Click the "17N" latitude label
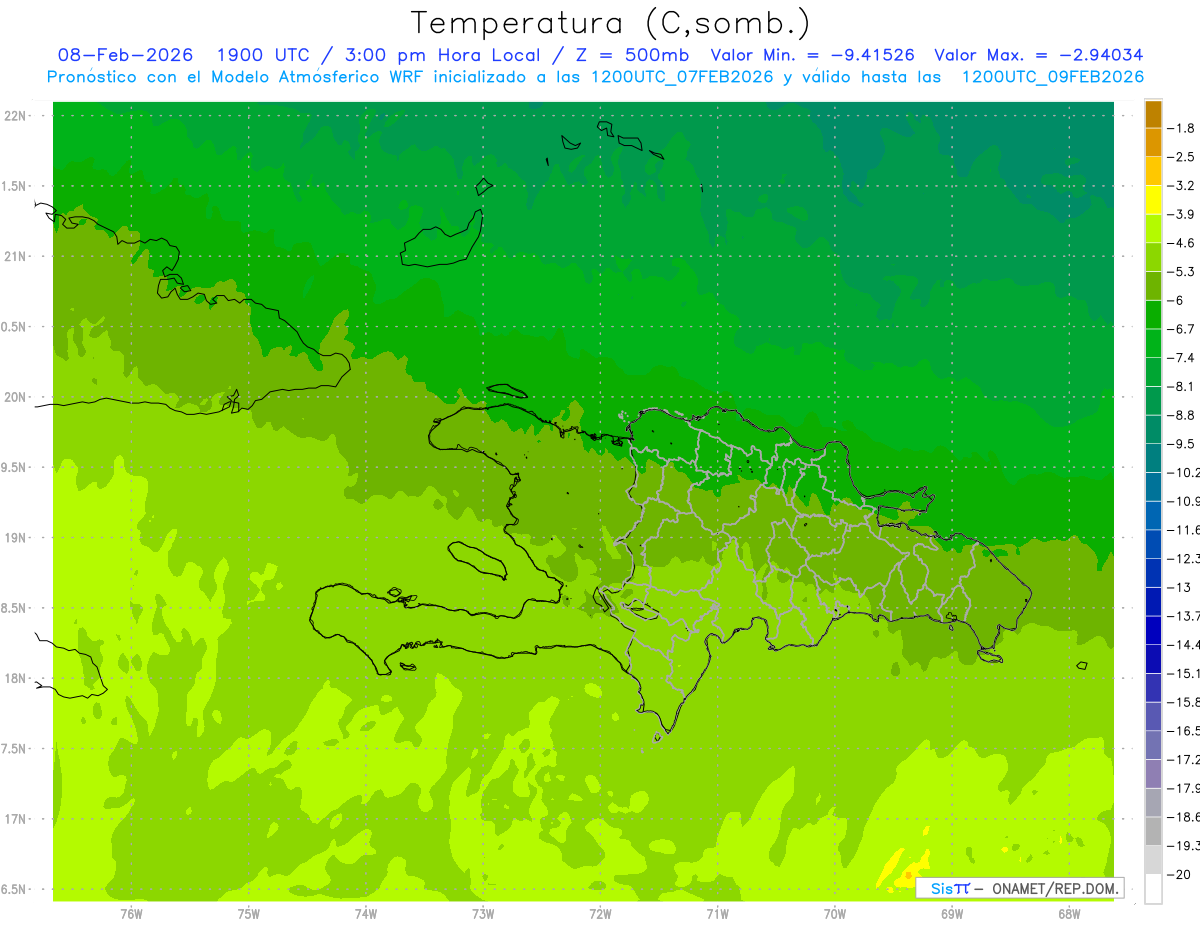The height and width of the screenshot is (927, 1200). coord(14,820)
